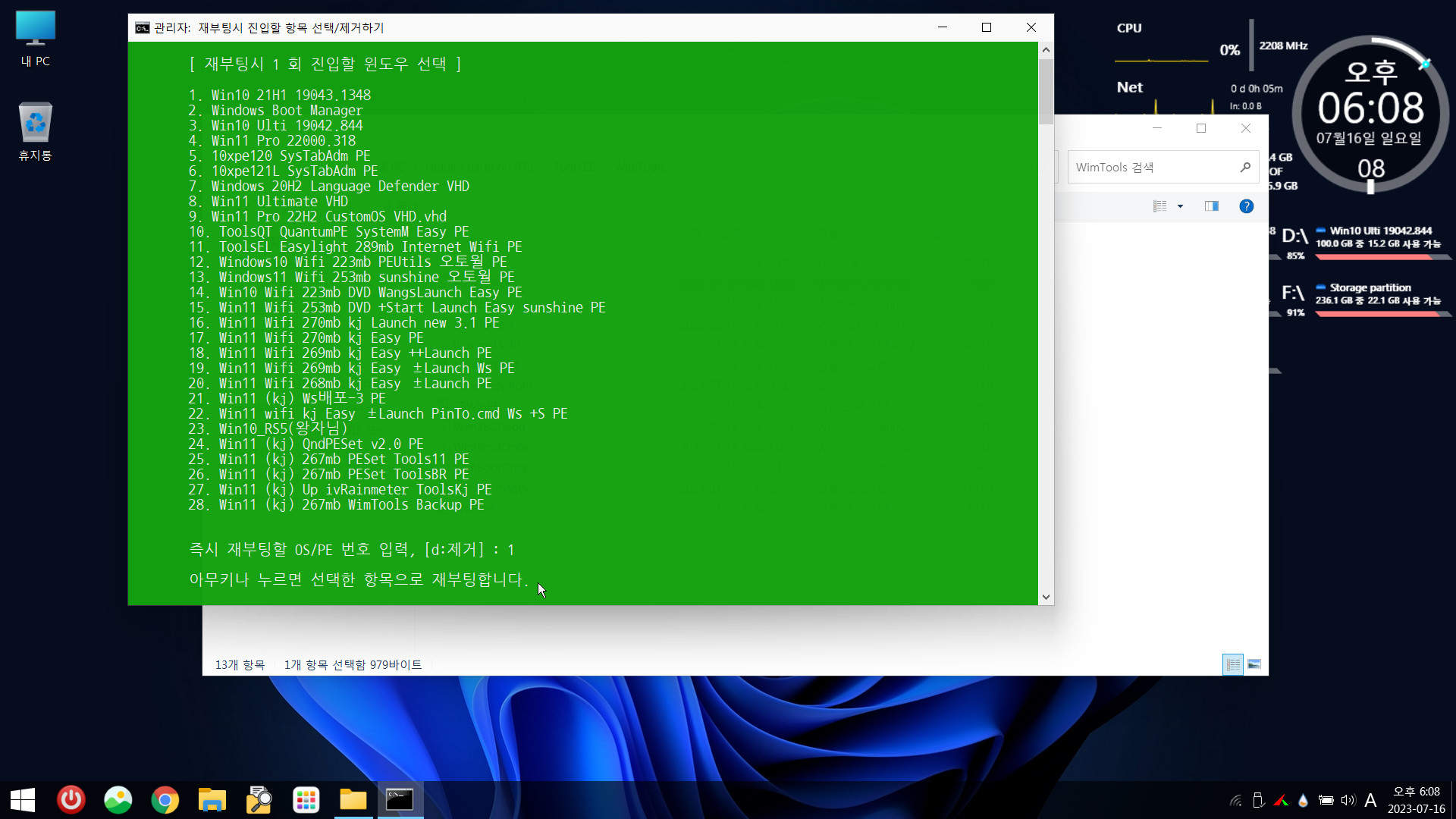Click the reboot prompt input line
The height and width of the screenshot is (819, 1456).
[x=352, y=550]
